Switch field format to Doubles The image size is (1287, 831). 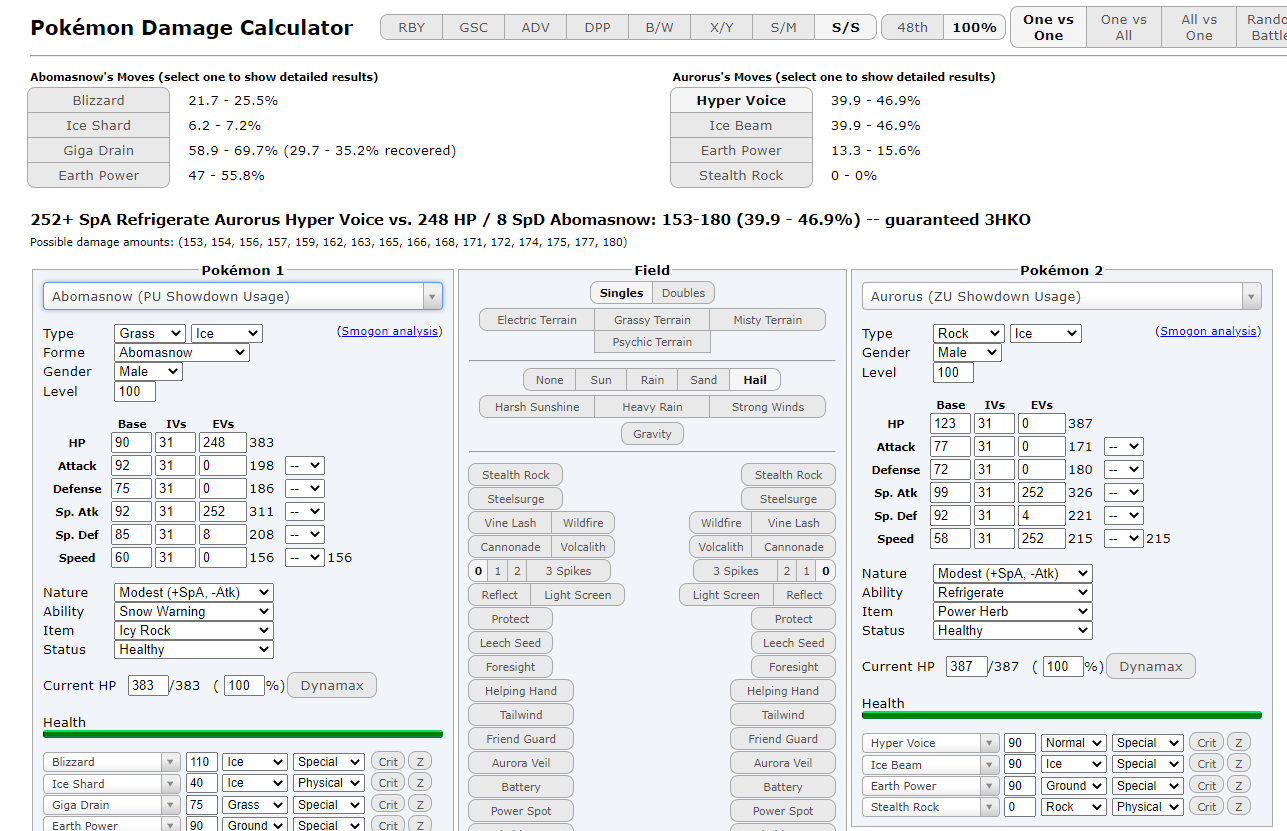click(x=683, y=293)
